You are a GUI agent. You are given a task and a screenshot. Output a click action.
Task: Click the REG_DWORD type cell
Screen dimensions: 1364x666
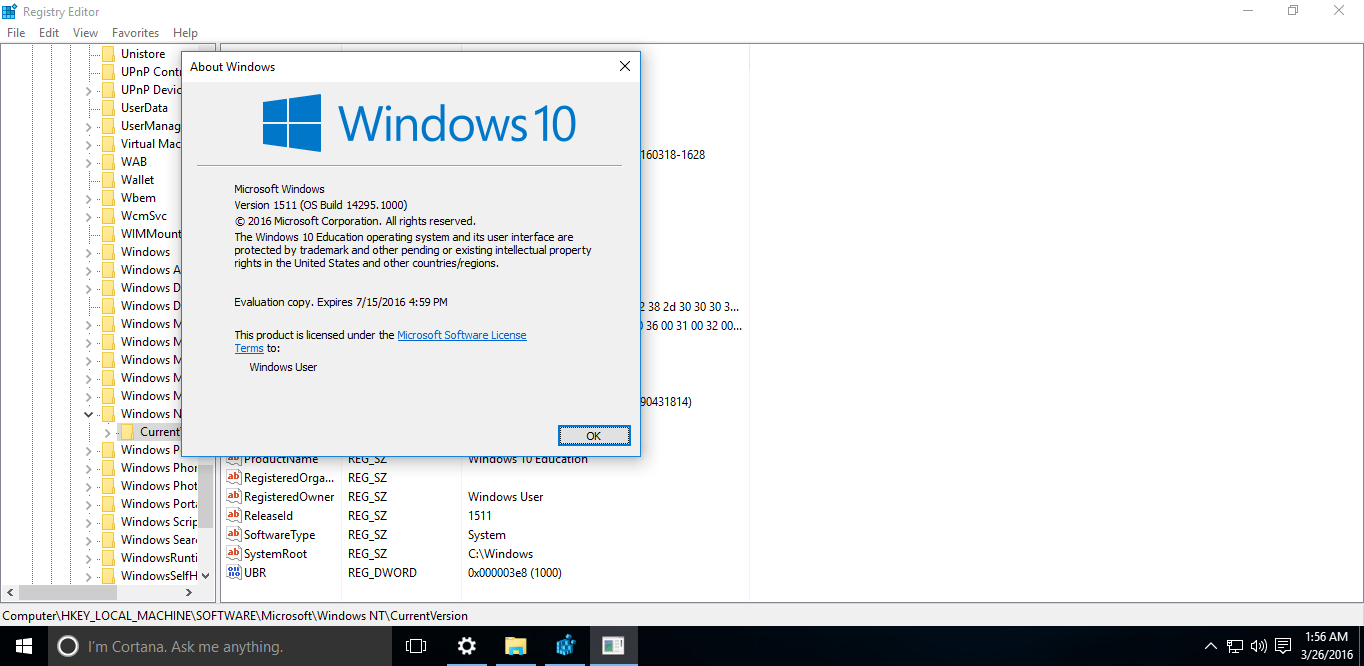coord(382,573)
